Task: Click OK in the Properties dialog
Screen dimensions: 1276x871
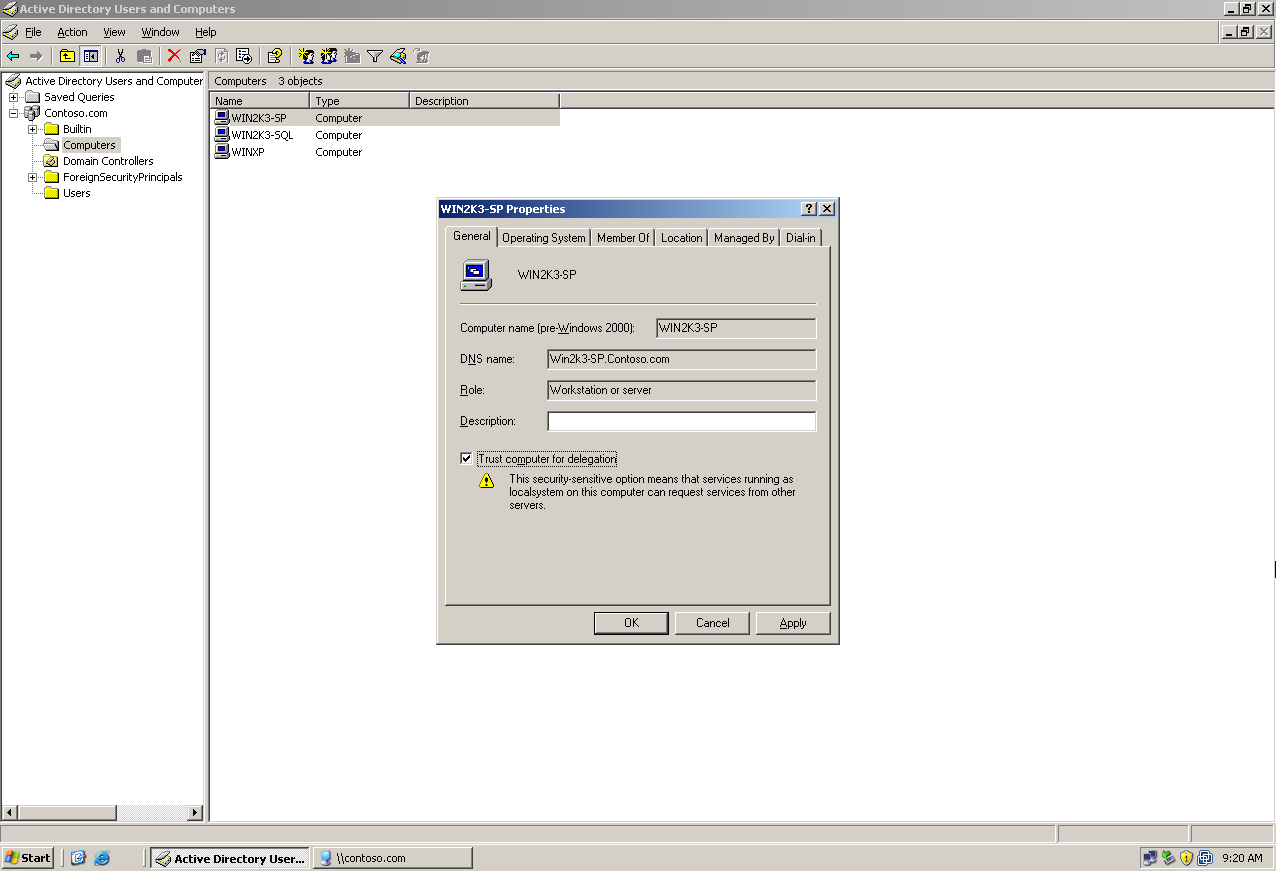Action: point(631,623)
